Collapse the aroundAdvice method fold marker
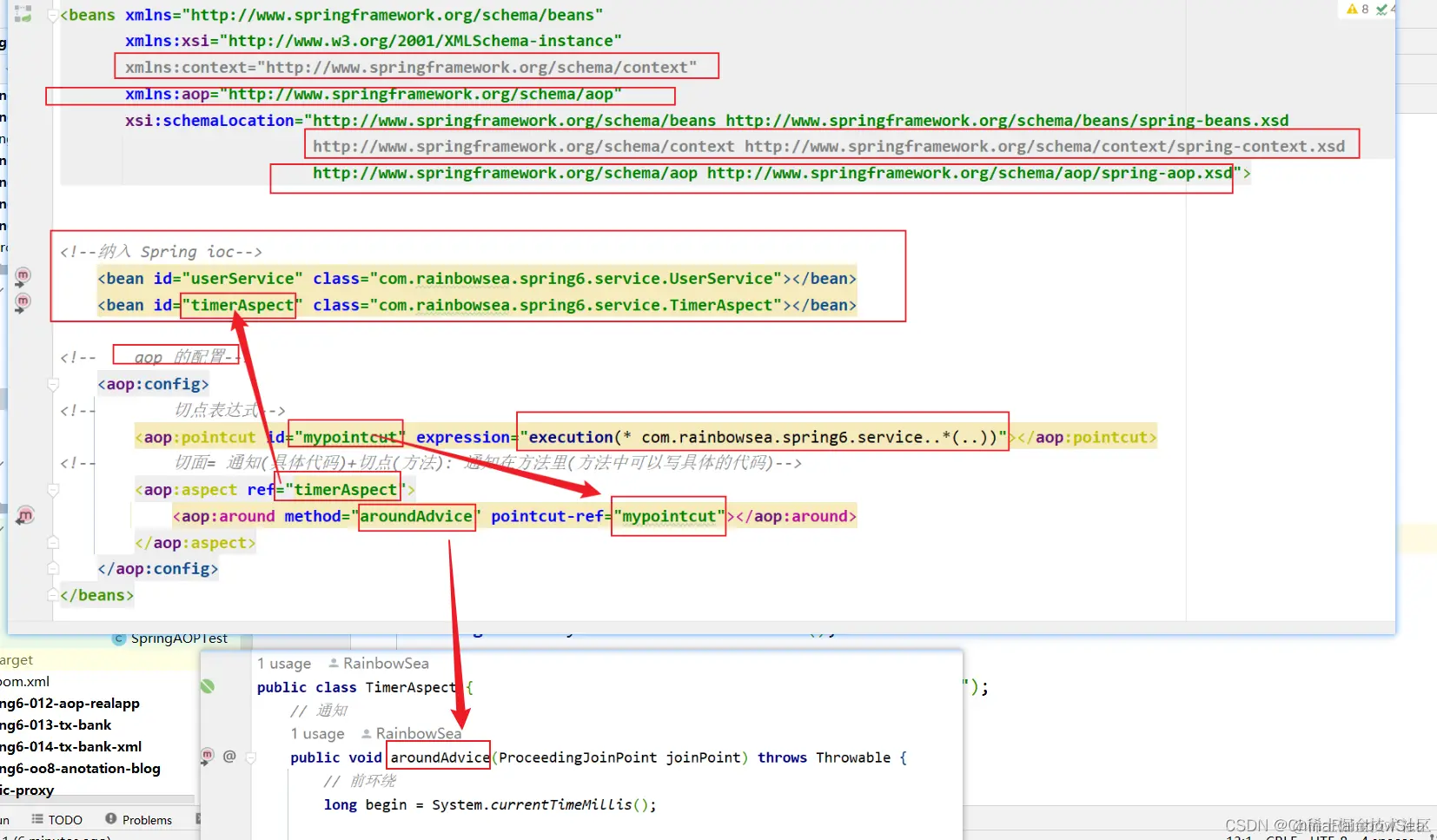 coord(251,757)
